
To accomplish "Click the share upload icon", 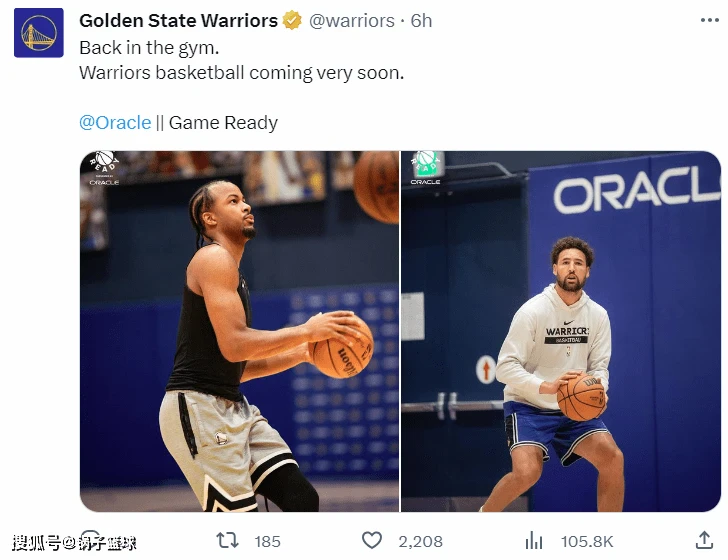I will point(704,540).
